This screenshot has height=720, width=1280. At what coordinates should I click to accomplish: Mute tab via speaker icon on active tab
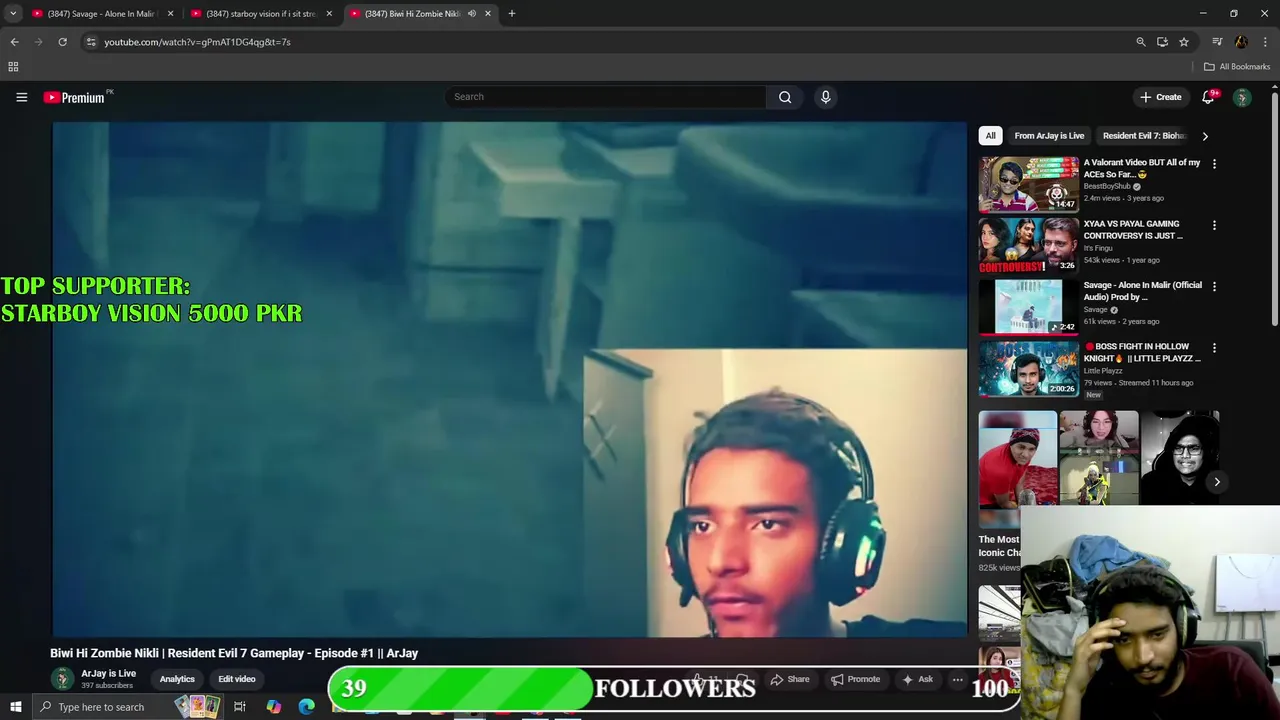472,14
